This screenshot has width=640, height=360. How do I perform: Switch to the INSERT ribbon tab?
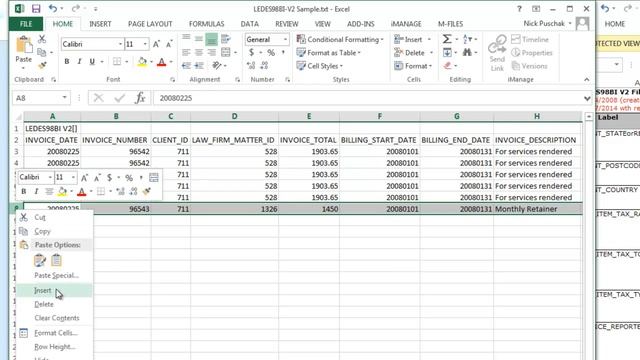click(x=100, y=24)
